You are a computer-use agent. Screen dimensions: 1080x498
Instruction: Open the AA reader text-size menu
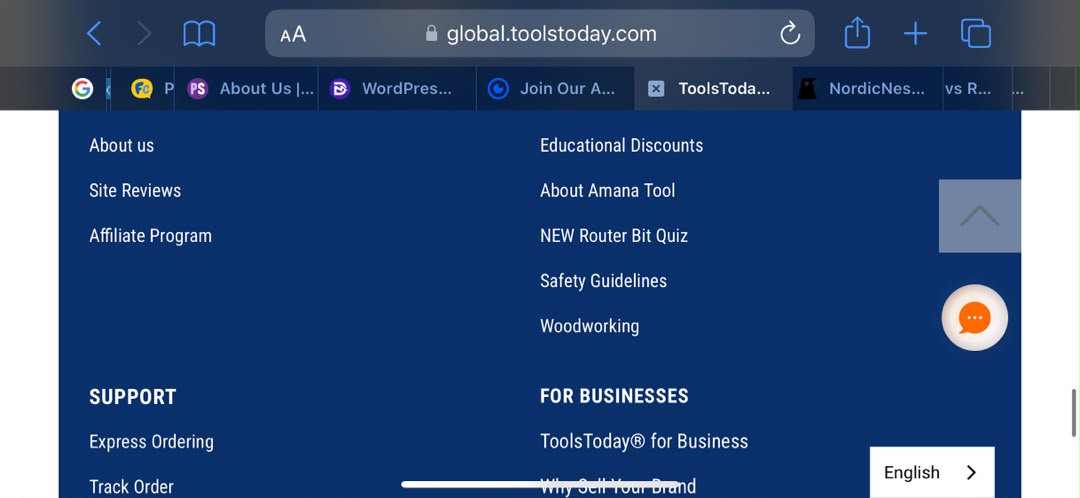293,34
